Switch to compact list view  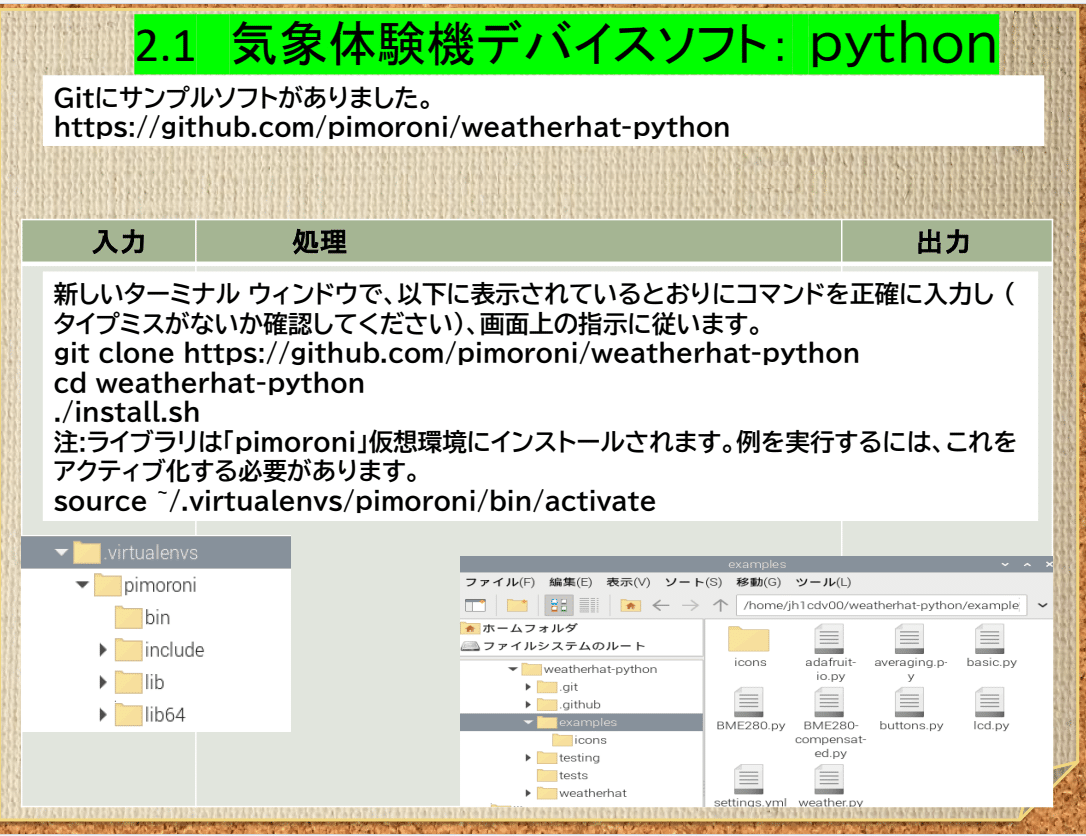[590, 605]
